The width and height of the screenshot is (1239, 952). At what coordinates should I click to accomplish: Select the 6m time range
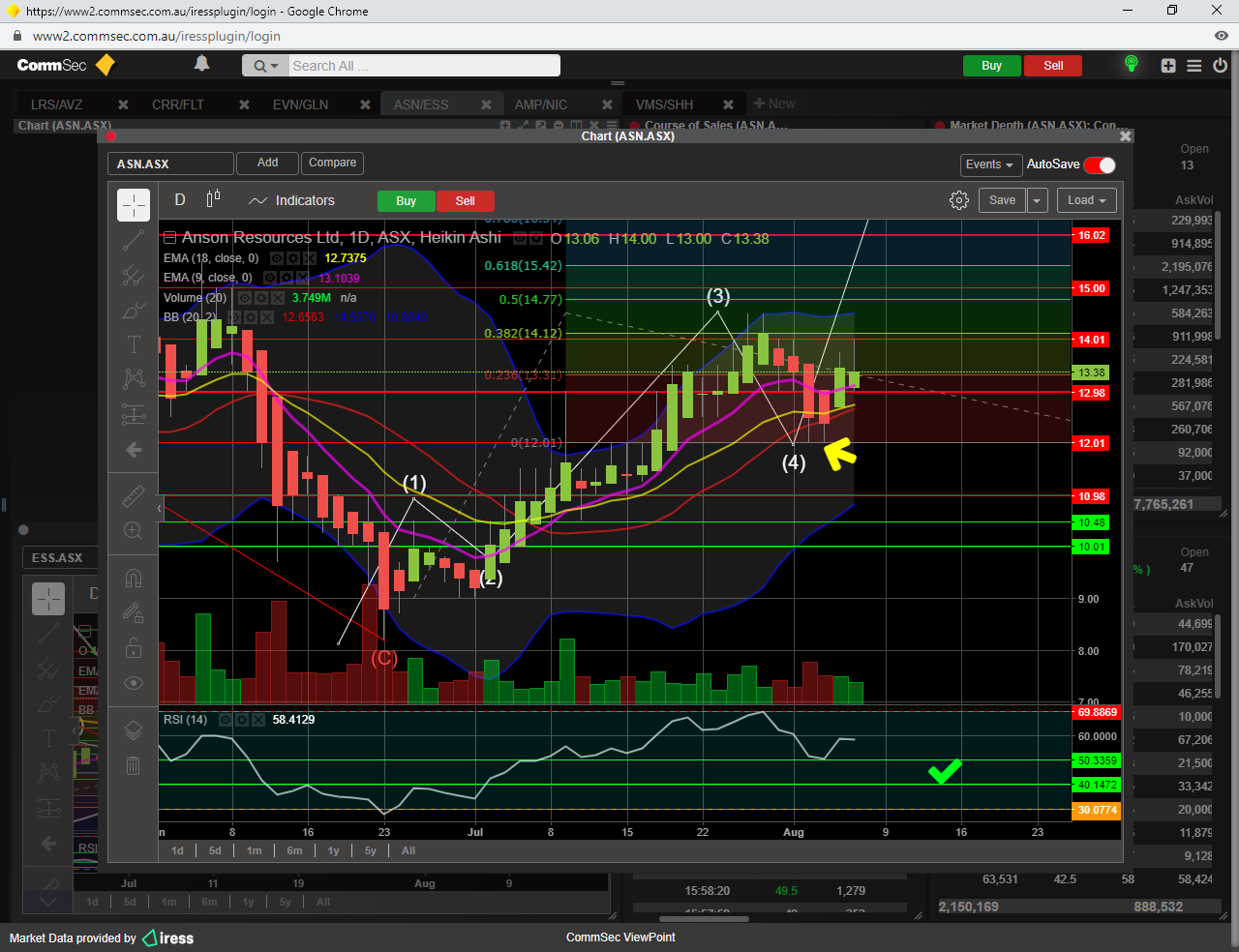[294, 851]
